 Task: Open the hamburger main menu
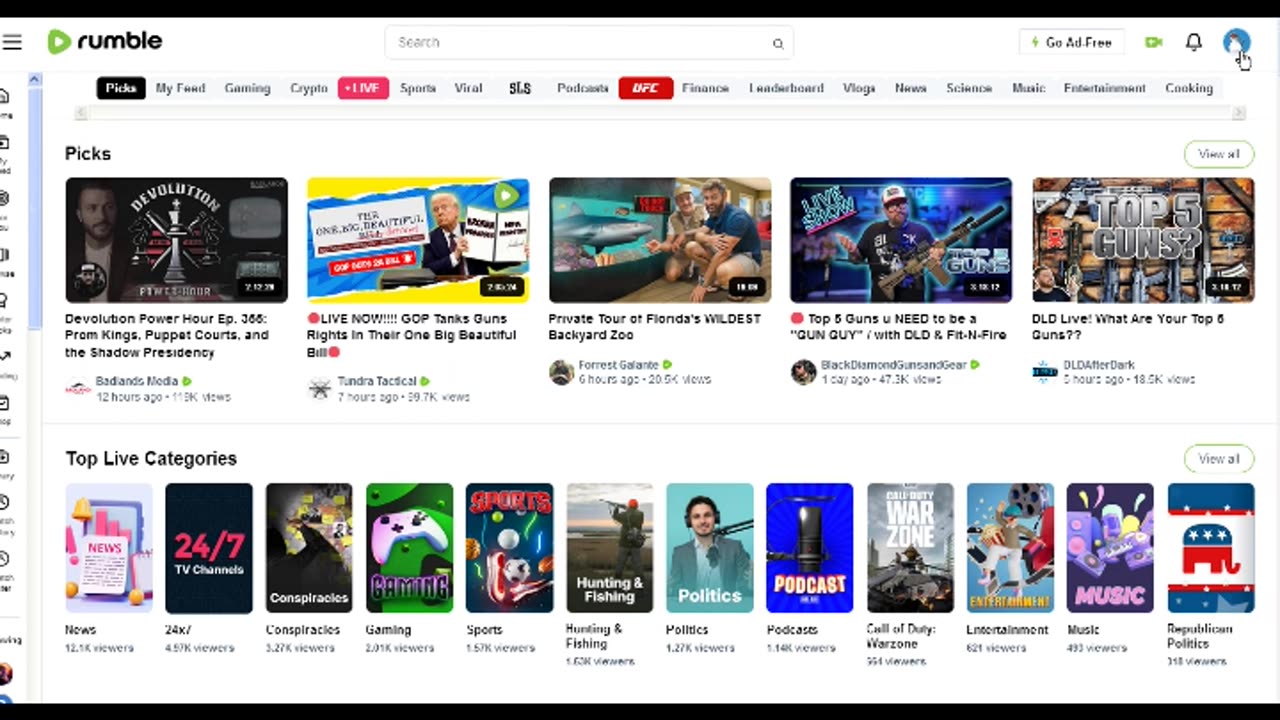12,42
